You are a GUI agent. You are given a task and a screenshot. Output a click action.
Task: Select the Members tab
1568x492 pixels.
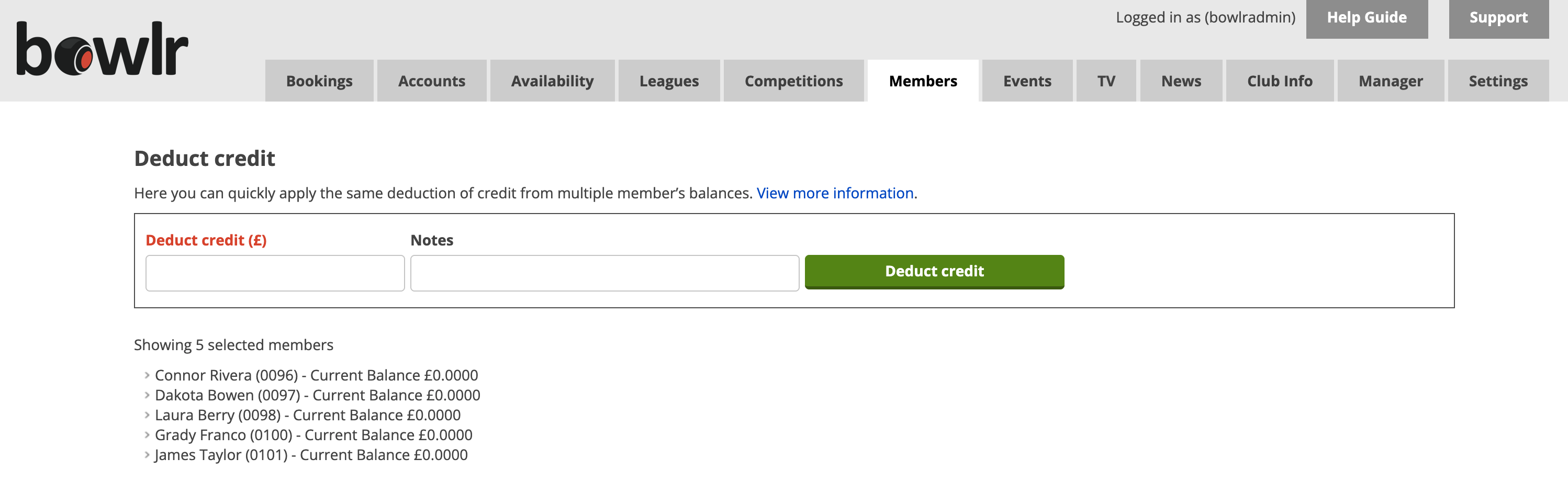923,81
